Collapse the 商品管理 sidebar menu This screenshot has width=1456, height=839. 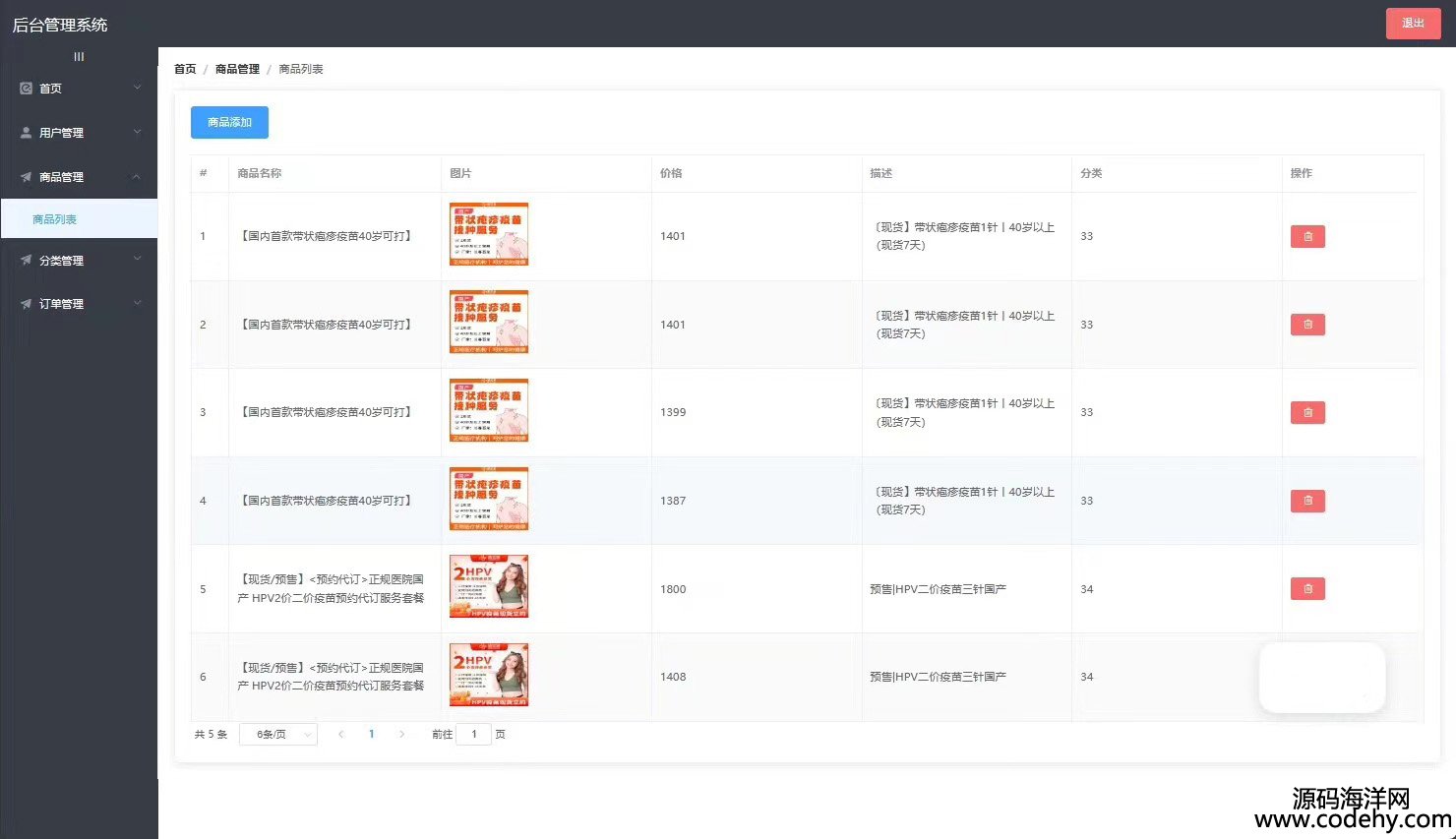[x=79, y=177]
